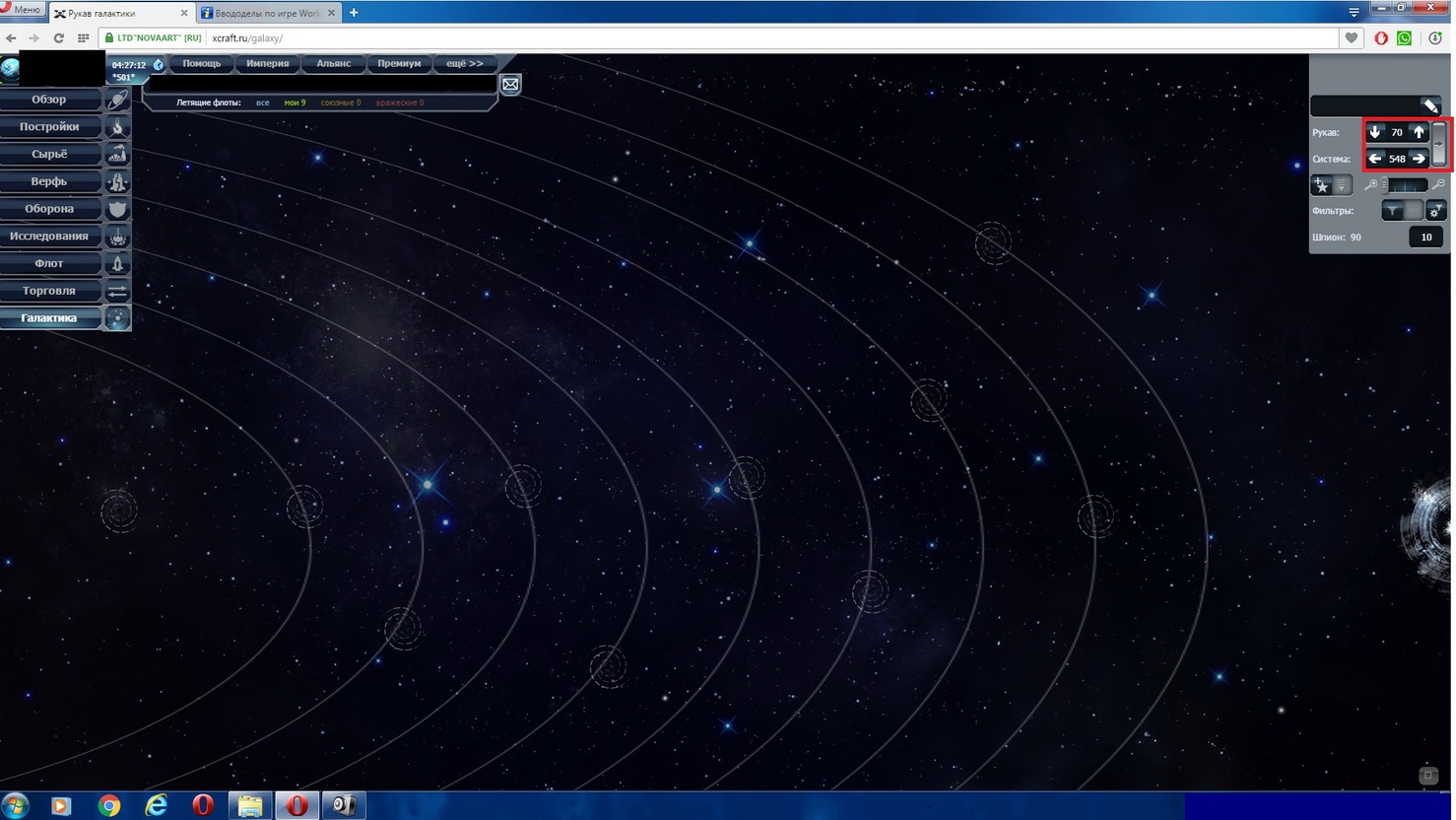The image size is (1456, 820).
Task: Click the planet globe icon next to the timer
Action: click(x=10, y=68)
